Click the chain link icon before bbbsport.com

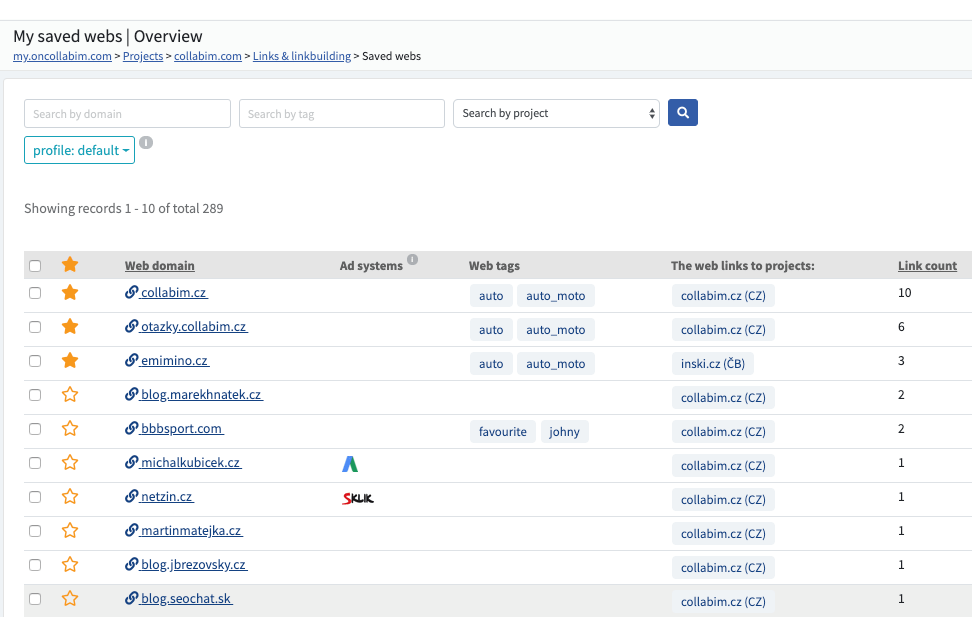pos(131,428)
